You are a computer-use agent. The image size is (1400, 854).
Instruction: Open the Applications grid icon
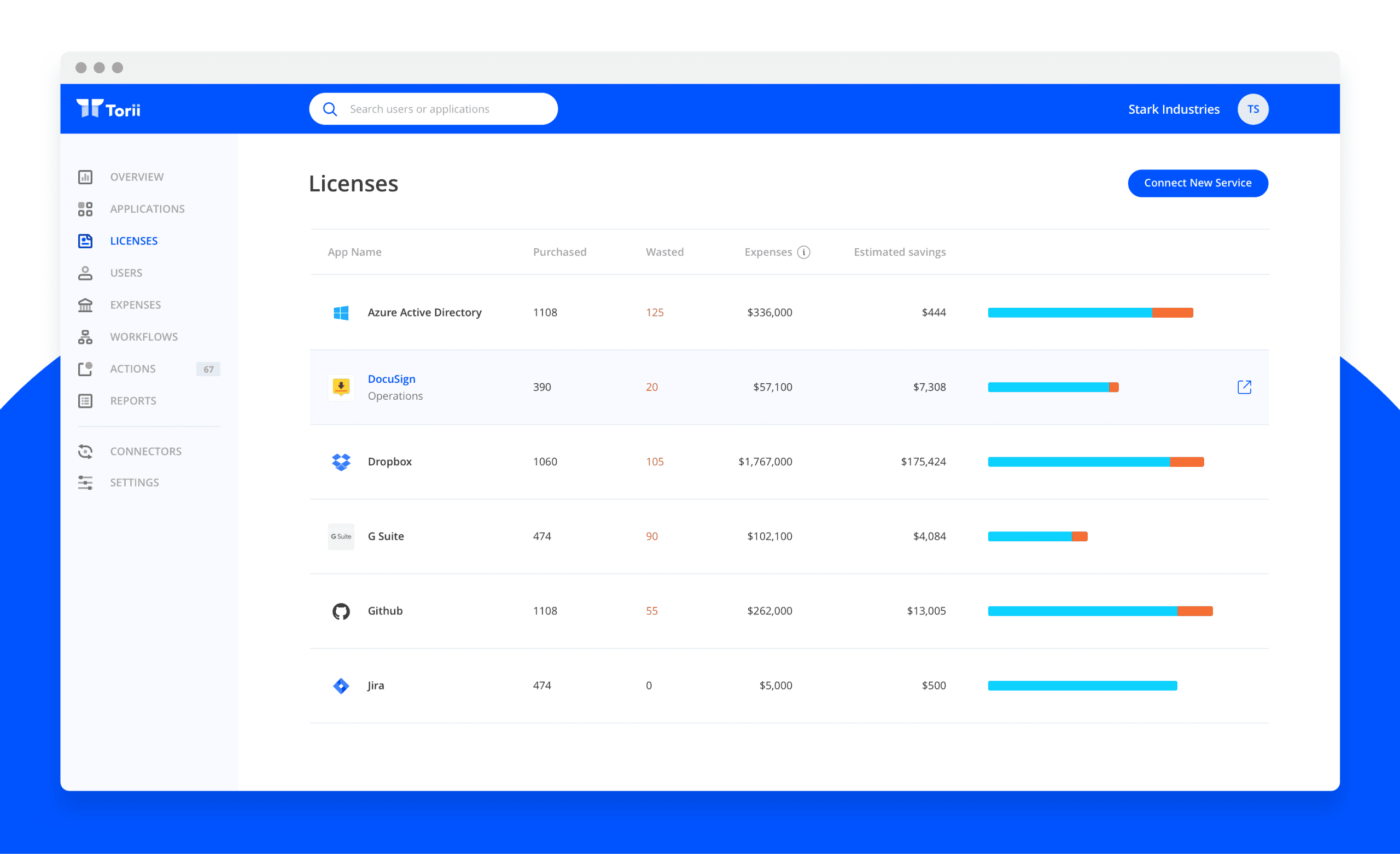tap(85, 209)
